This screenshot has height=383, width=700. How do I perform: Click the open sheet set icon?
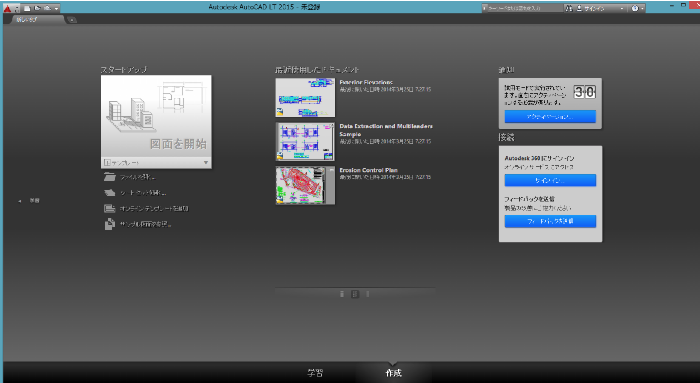pos(109,193)
